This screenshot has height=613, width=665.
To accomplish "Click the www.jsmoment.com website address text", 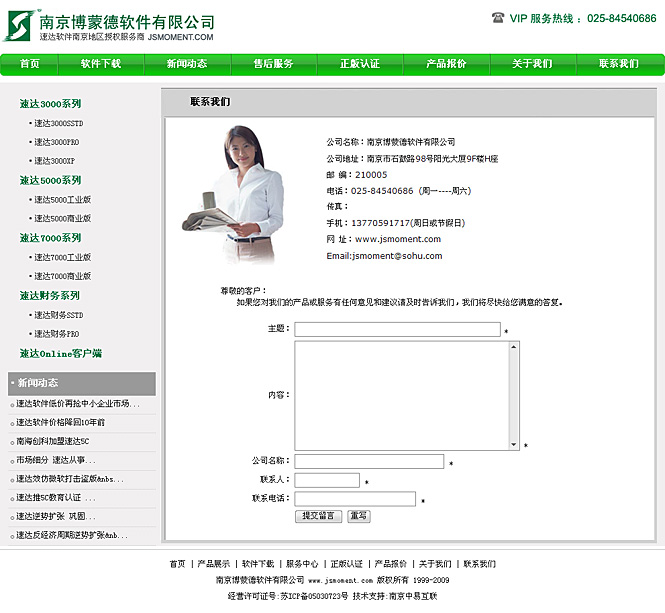I will 398,239.
